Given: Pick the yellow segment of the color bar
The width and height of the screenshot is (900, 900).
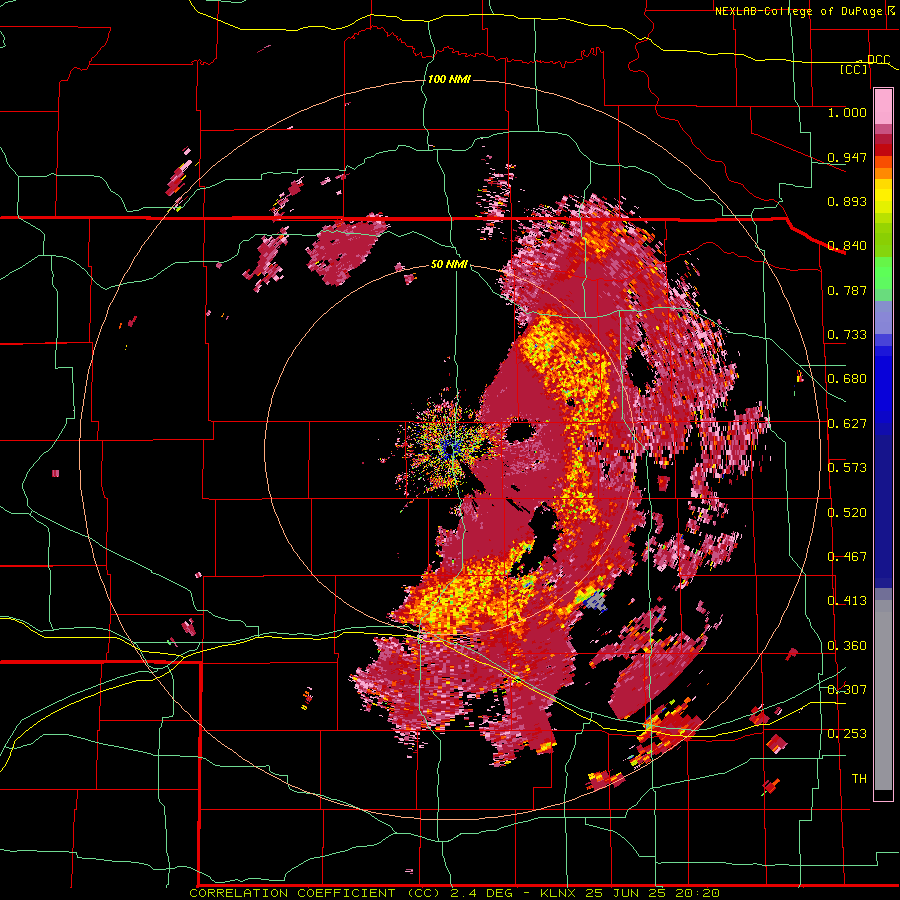Looking at the screenshot, I should 883,197.
